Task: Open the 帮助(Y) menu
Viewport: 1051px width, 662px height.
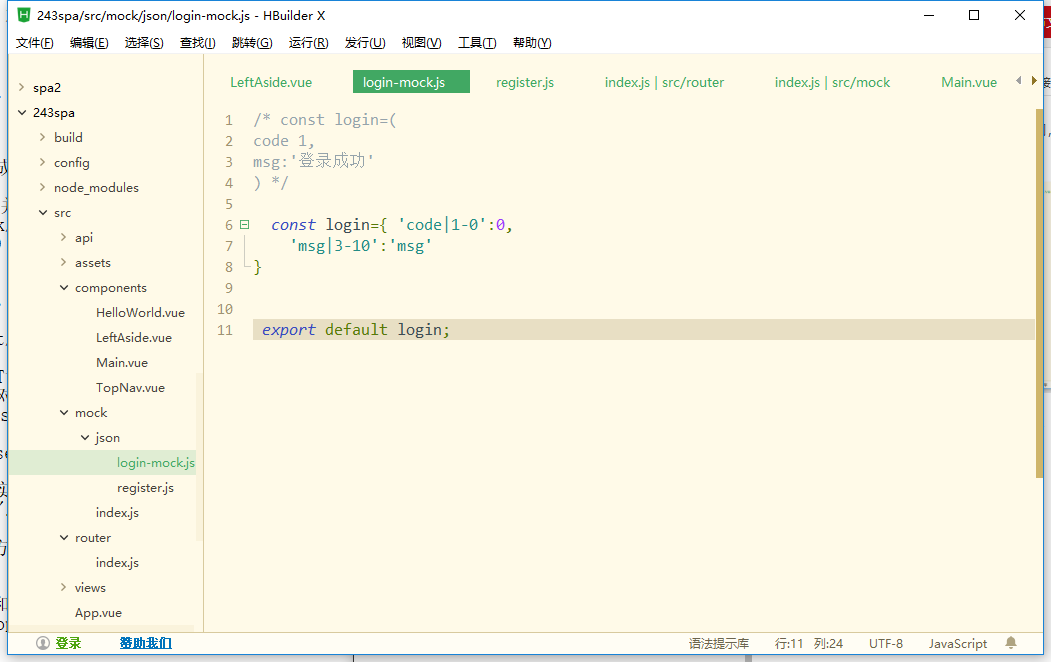Action: pos(532,43)
